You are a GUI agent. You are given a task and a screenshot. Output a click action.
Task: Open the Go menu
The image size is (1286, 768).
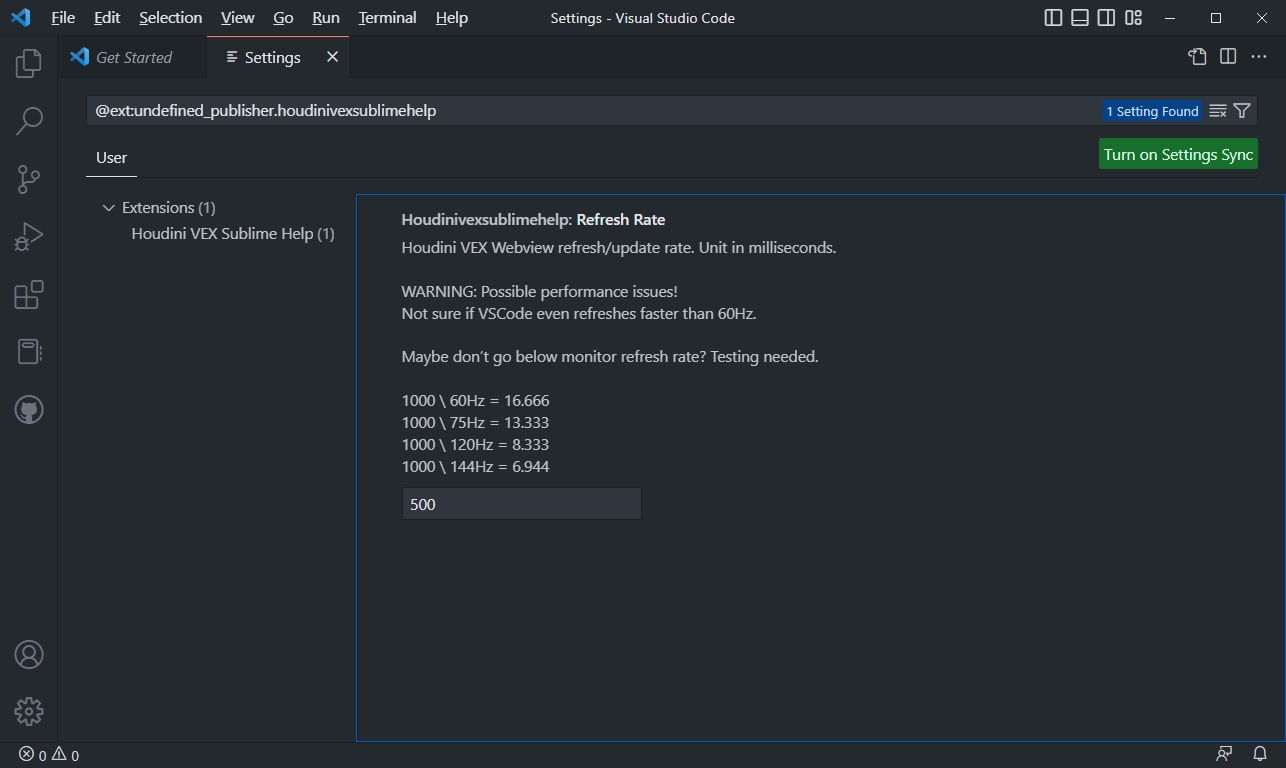283,18
